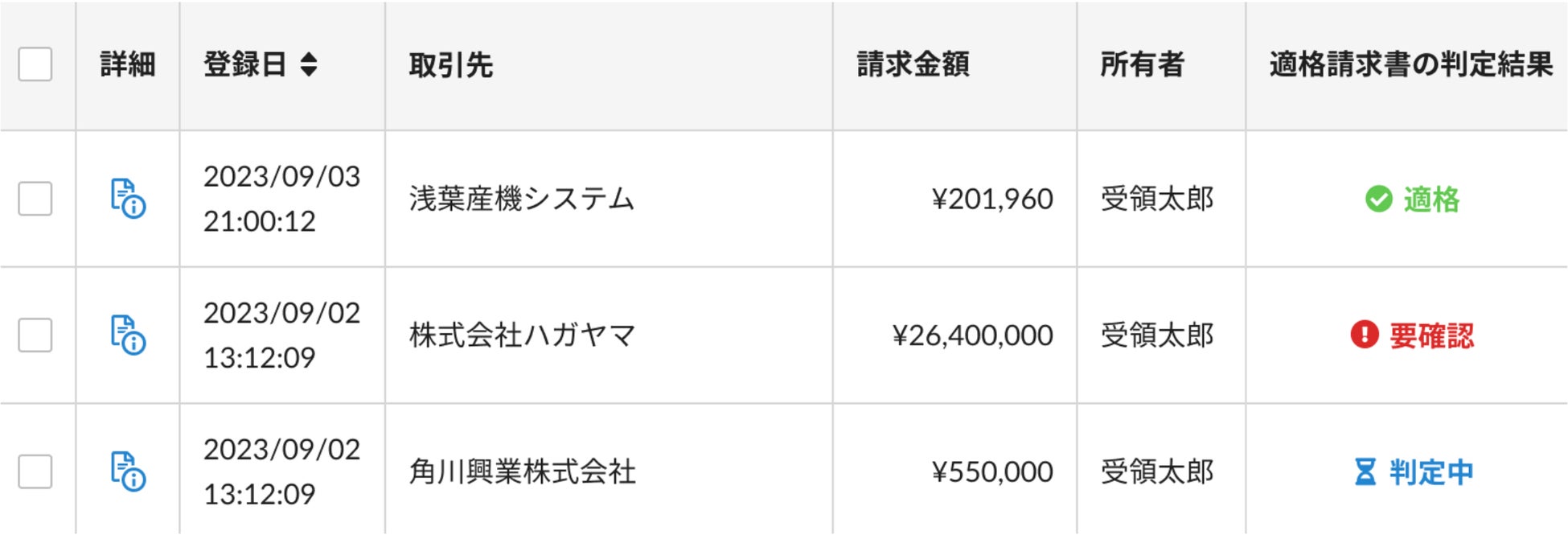The image size is (1568, 535).
Task: Click the 所有者 column header
Action: point(1142,64)
